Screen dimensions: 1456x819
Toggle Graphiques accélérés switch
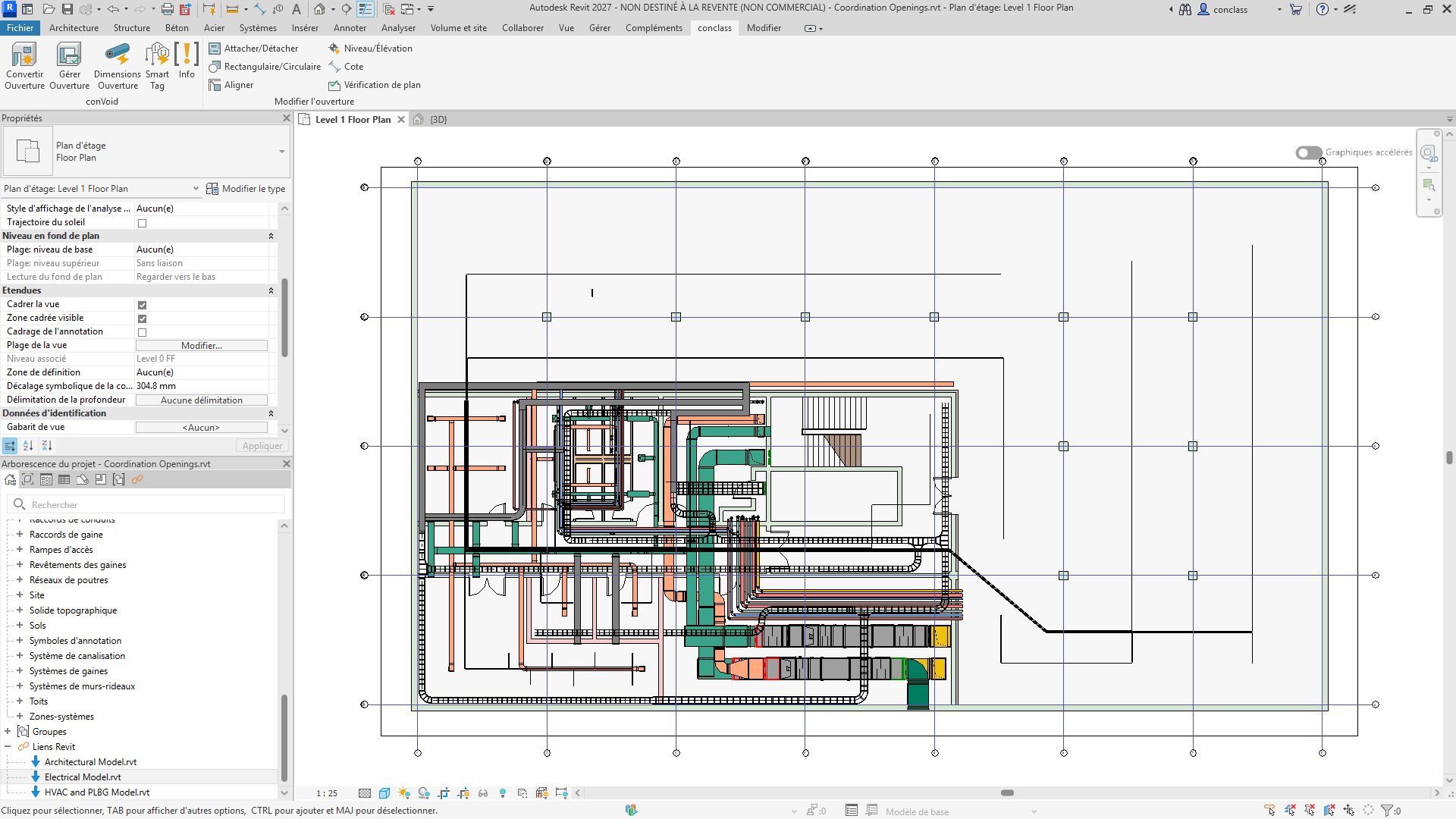point(1309,152)
